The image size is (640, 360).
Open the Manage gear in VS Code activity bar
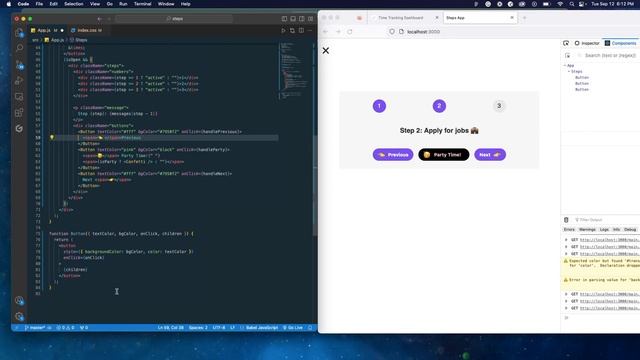tap(19, 316)
